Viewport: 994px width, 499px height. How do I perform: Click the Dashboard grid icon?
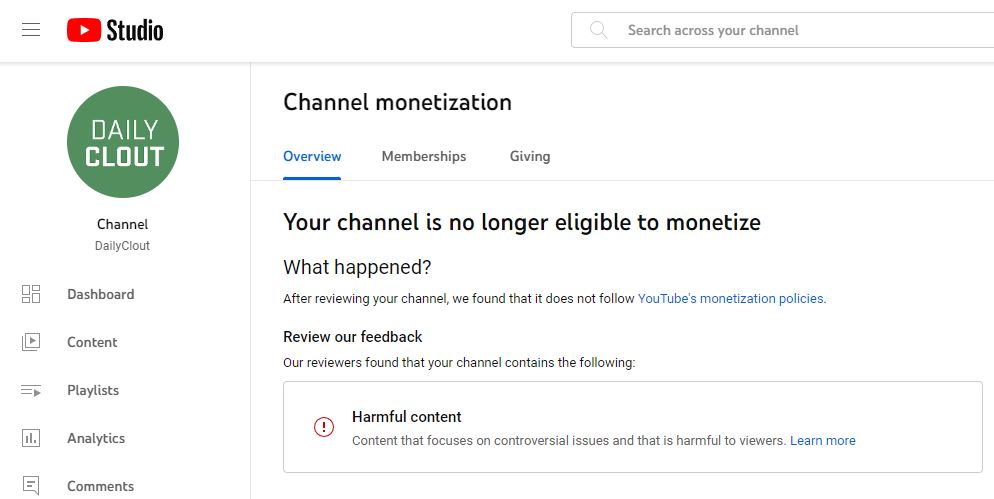click(x=31, y=294)
